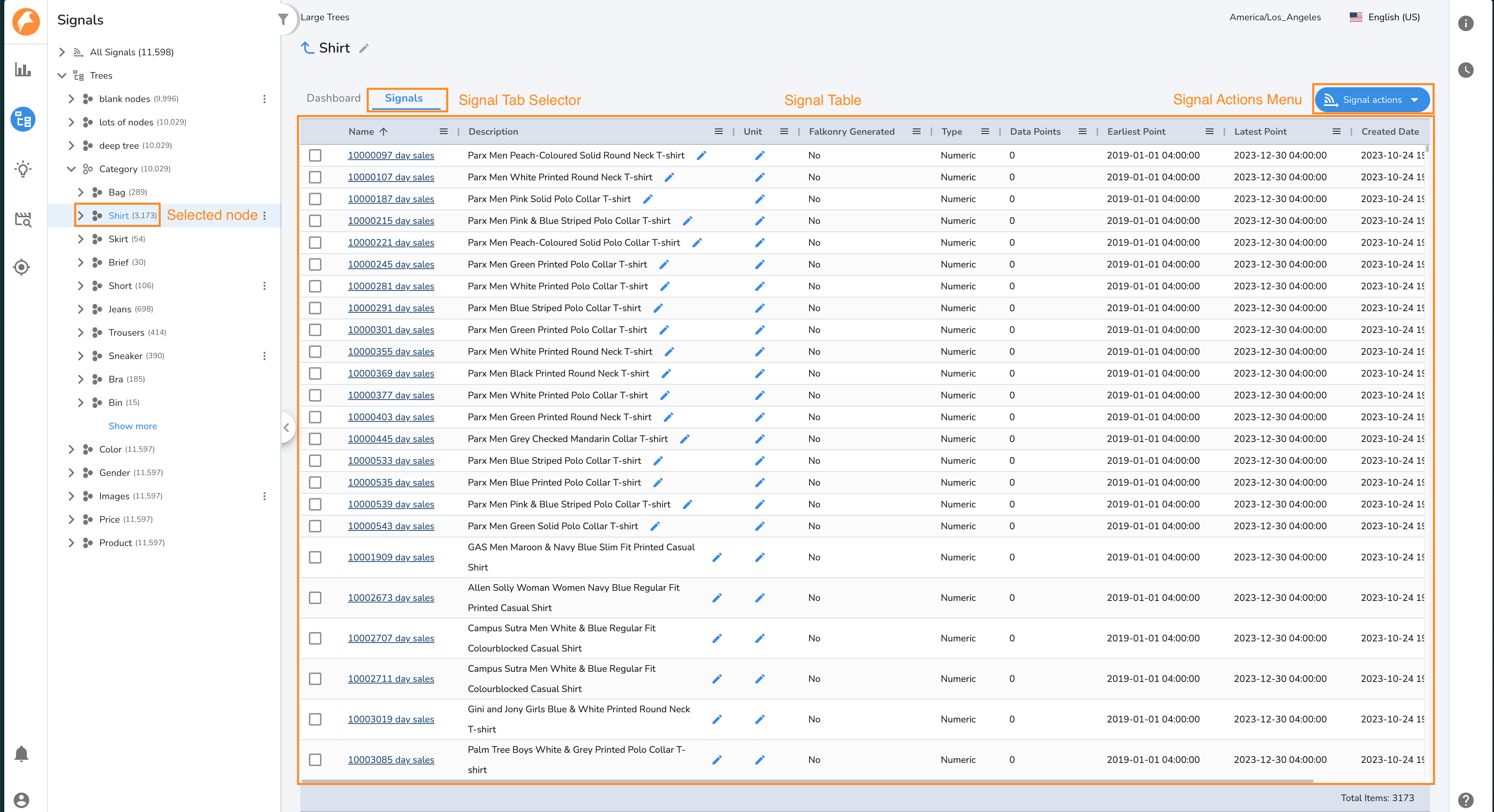Open the Falkonry logo home
Screen dimensions: 1494x812
[26, 22]
